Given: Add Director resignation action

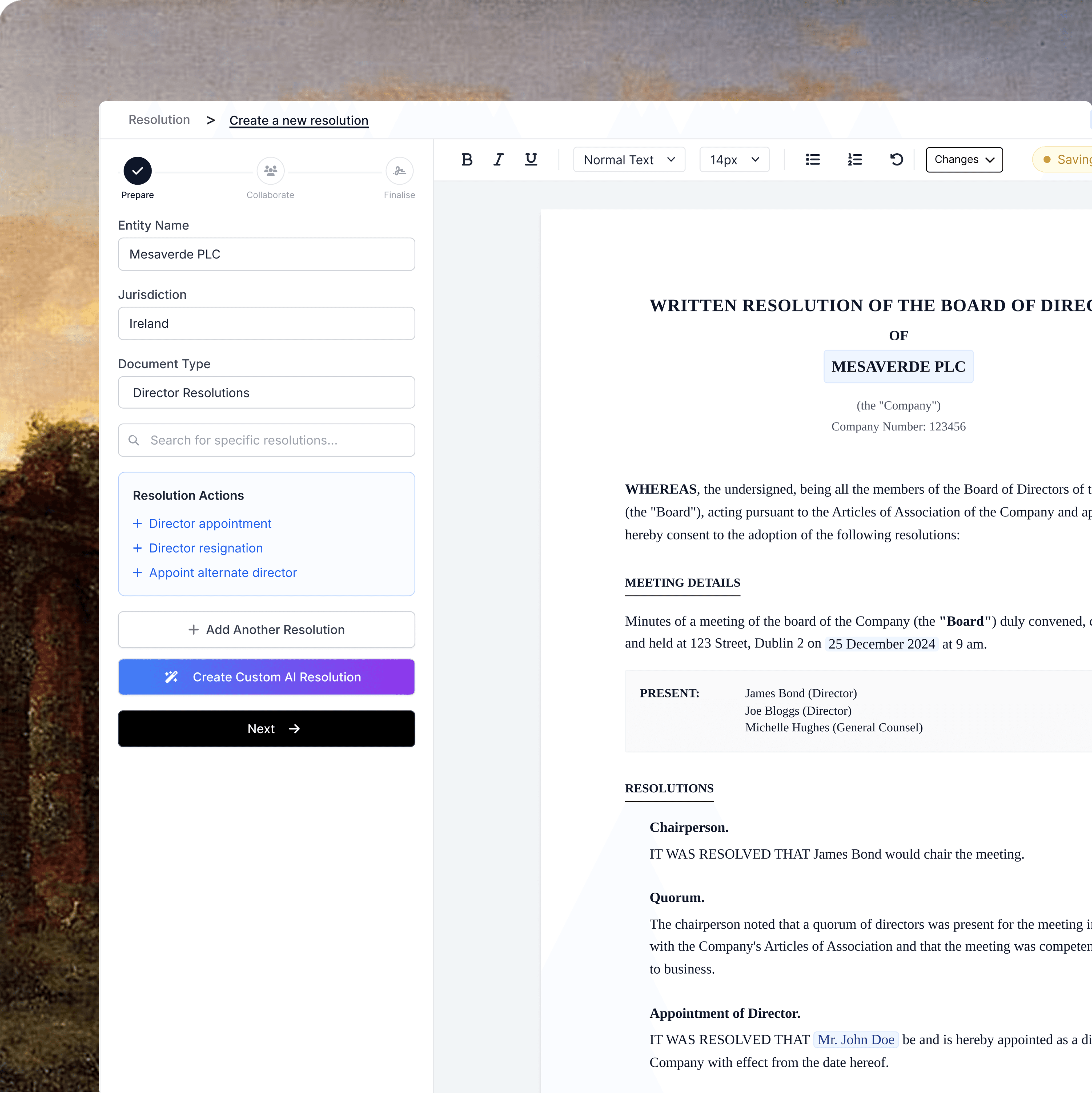Looking at the screenshot, I should [x=205, y=548].
